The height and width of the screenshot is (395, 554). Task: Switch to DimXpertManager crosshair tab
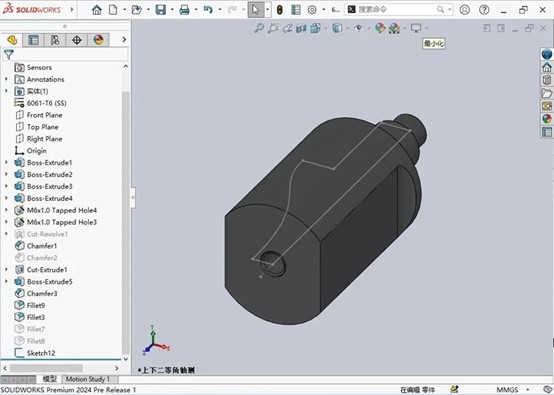click(x=77, y=40)
